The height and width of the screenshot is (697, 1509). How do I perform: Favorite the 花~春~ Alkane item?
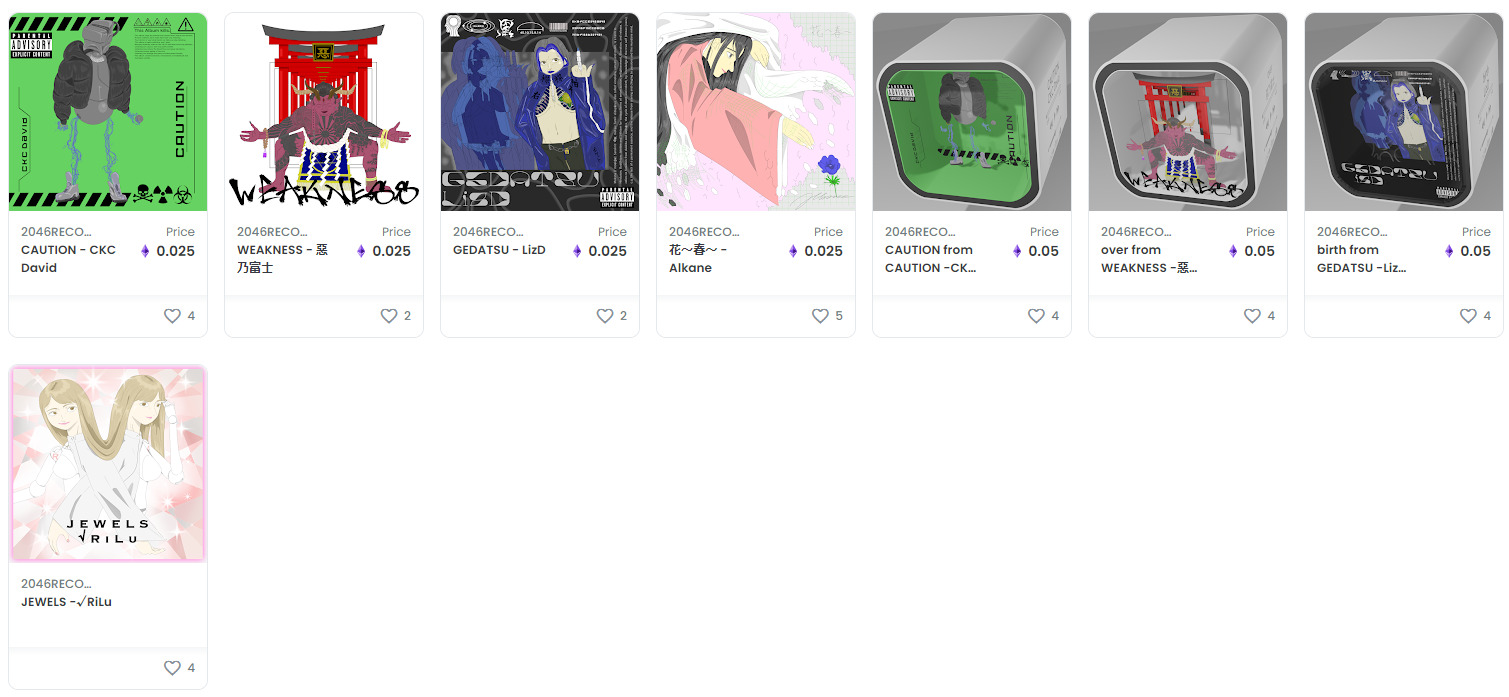click(820, 316)
